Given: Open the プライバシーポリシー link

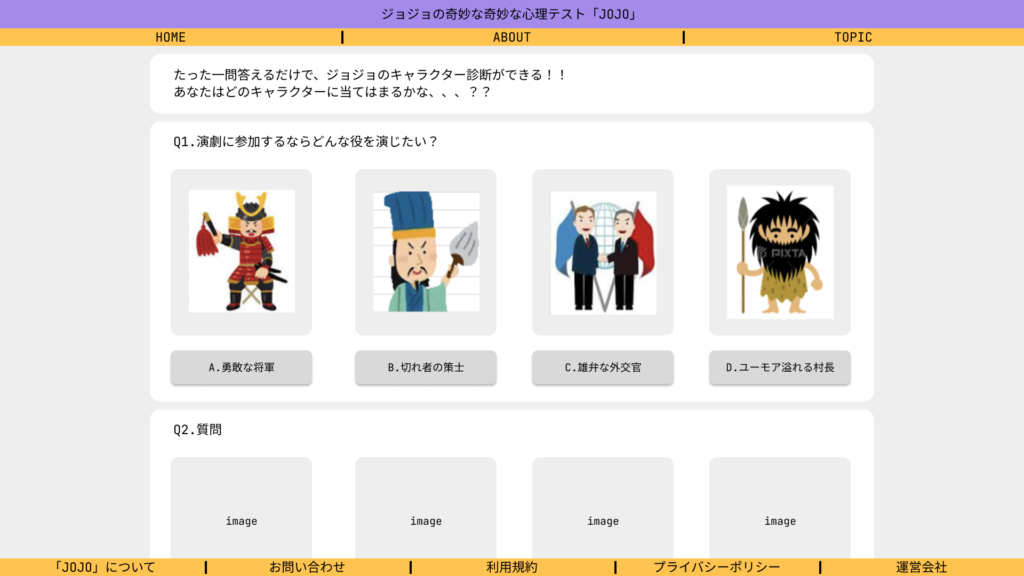Looking at the screenshot, I should click(x=716, y=567).
